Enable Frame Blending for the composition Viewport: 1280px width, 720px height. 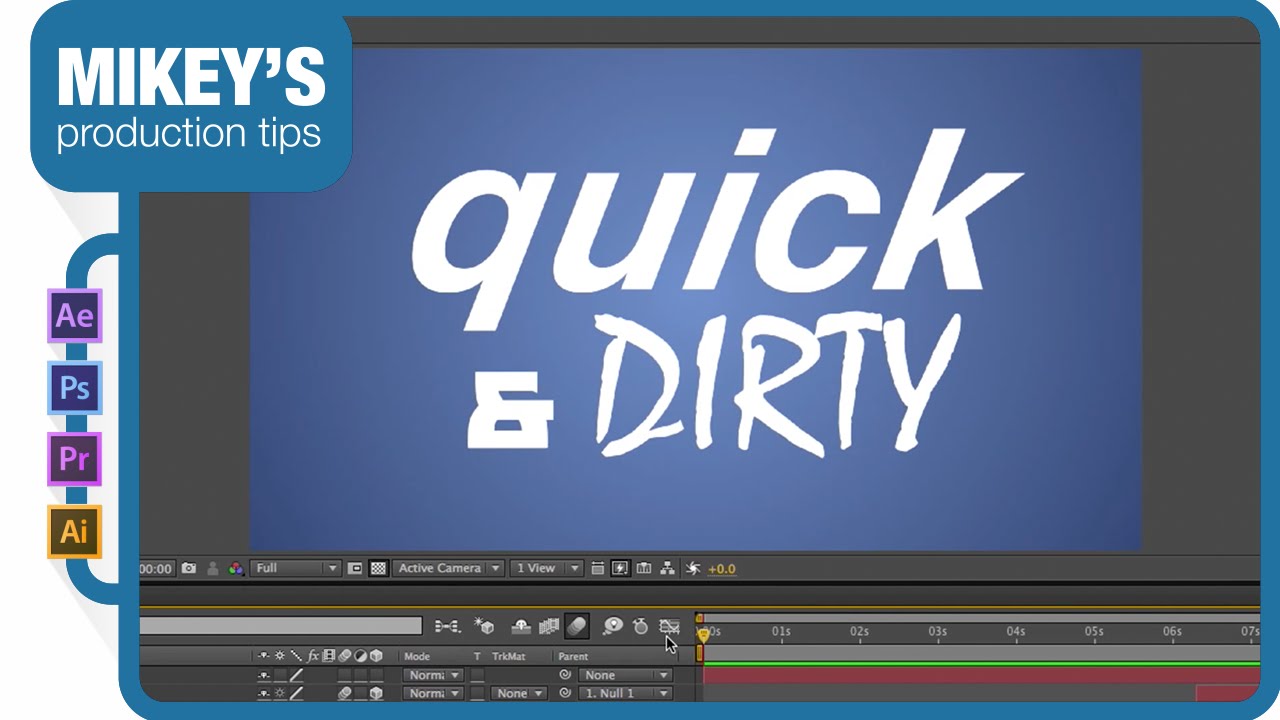click(x=548, y=627)
